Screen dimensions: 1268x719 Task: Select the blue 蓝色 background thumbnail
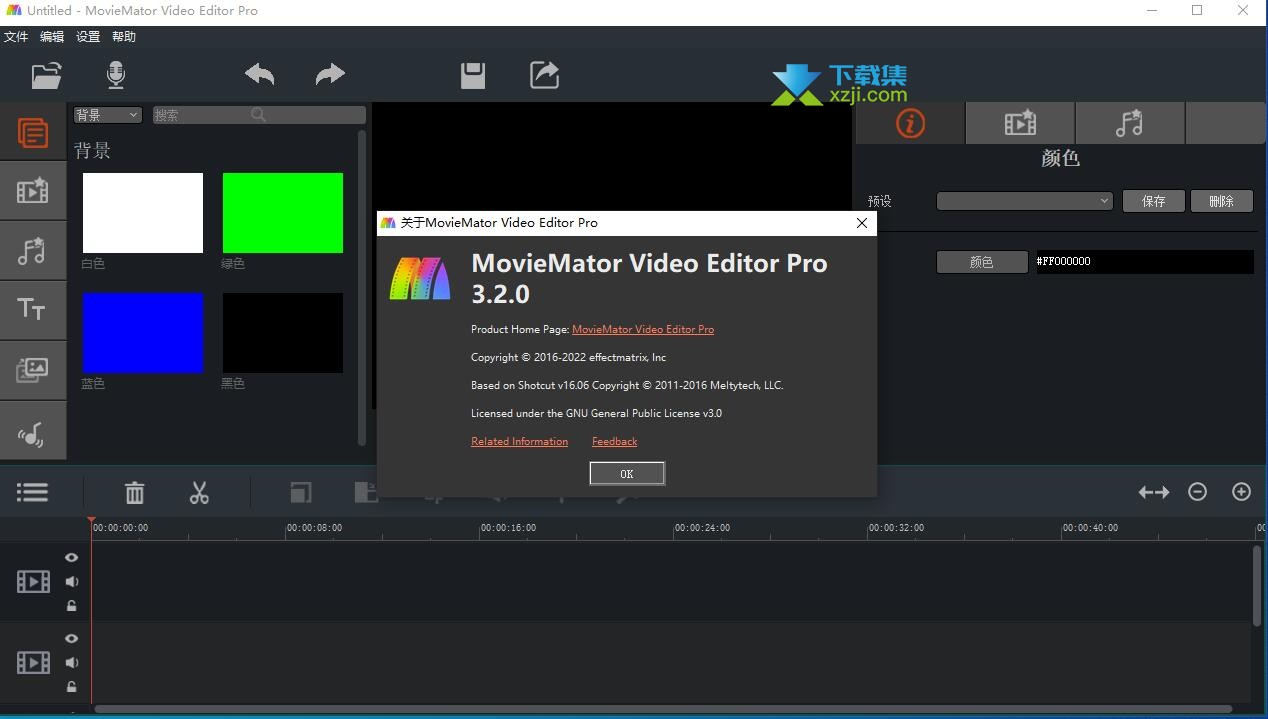click(x=143, y=333)
